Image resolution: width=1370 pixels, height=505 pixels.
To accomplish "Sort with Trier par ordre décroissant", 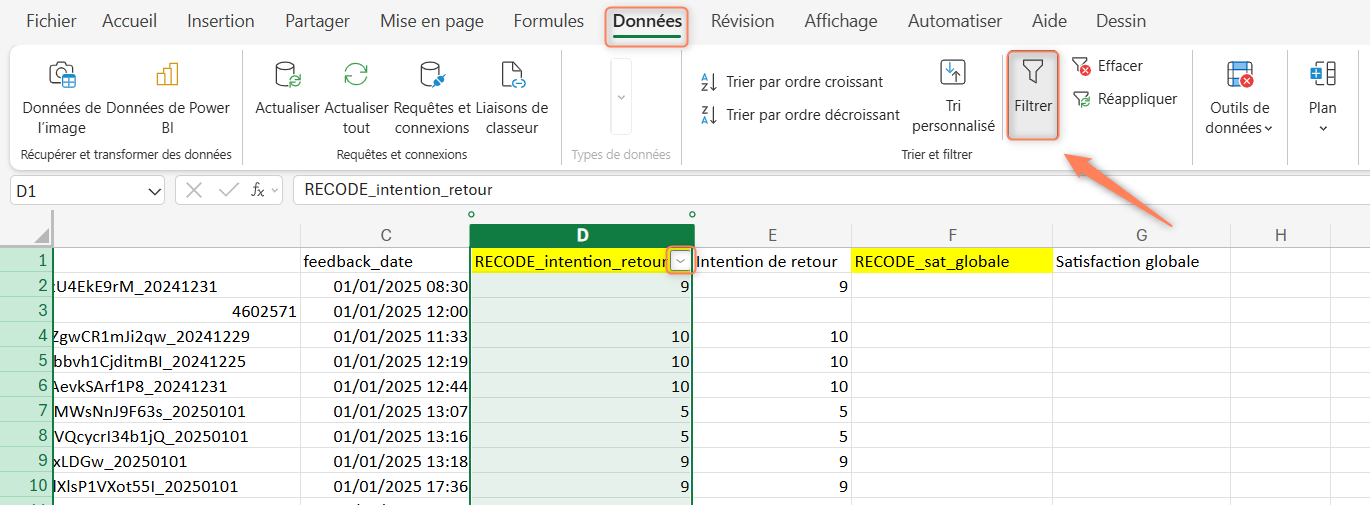I will 801,115.
